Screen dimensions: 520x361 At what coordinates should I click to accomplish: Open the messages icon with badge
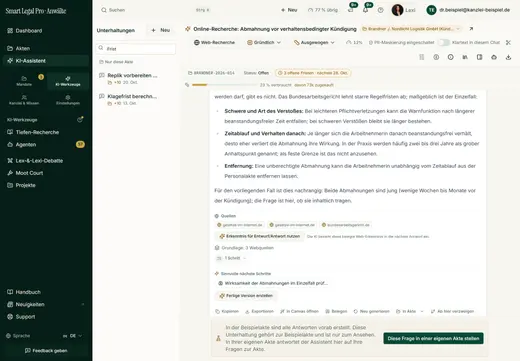[x=351, y=10]
